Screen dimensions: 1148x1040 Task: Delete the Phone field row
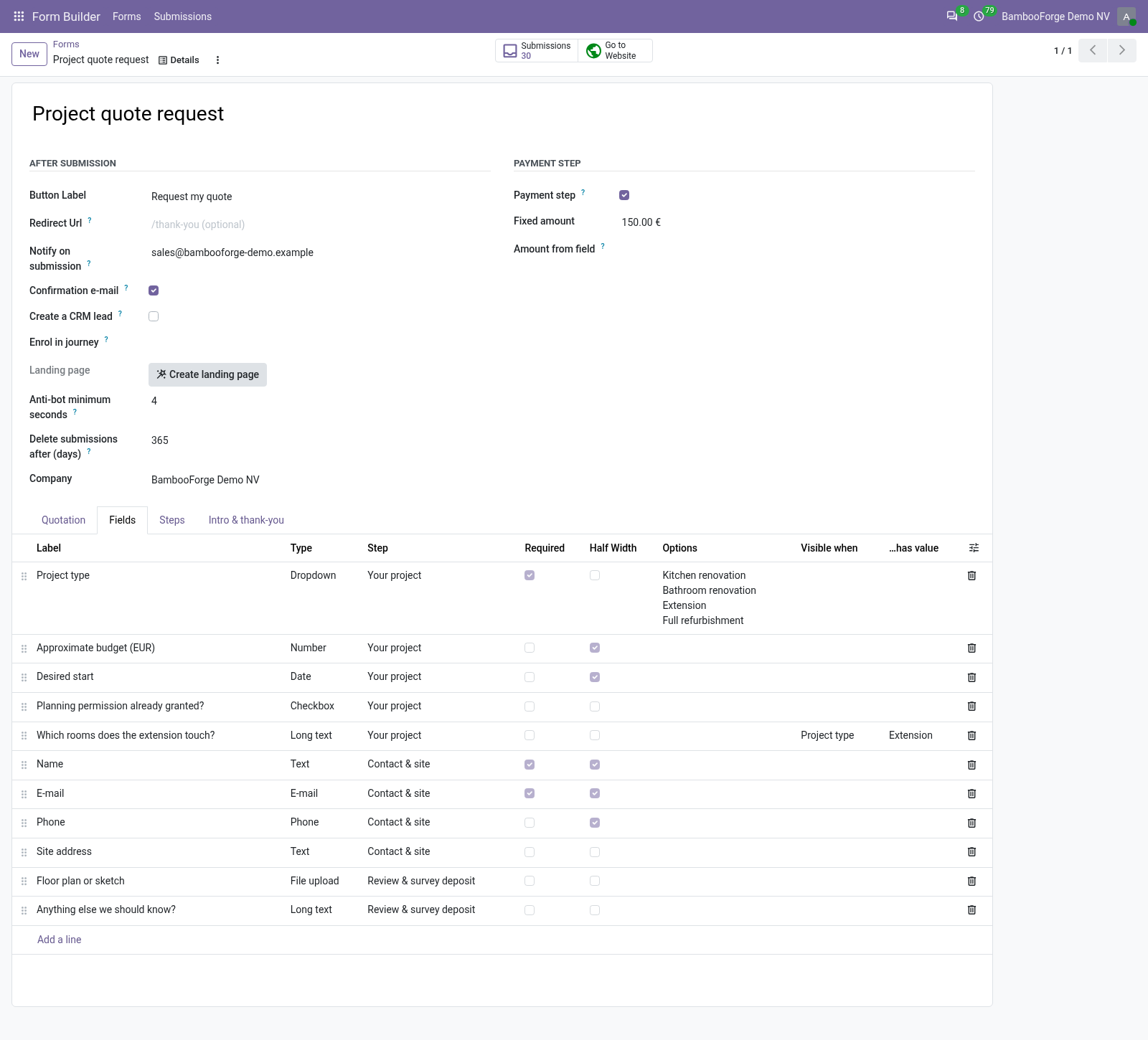coord(972,823)
